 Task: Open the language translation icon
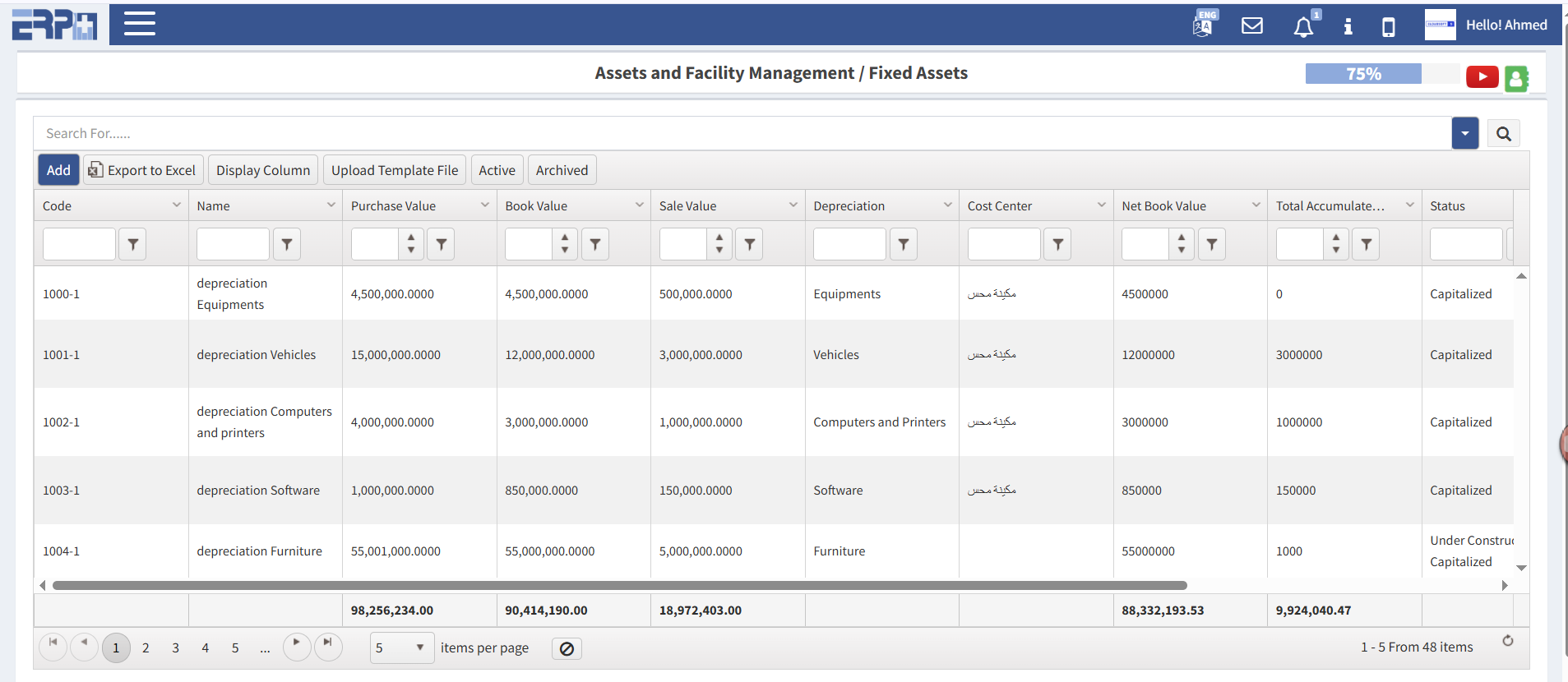point(1203,25)
